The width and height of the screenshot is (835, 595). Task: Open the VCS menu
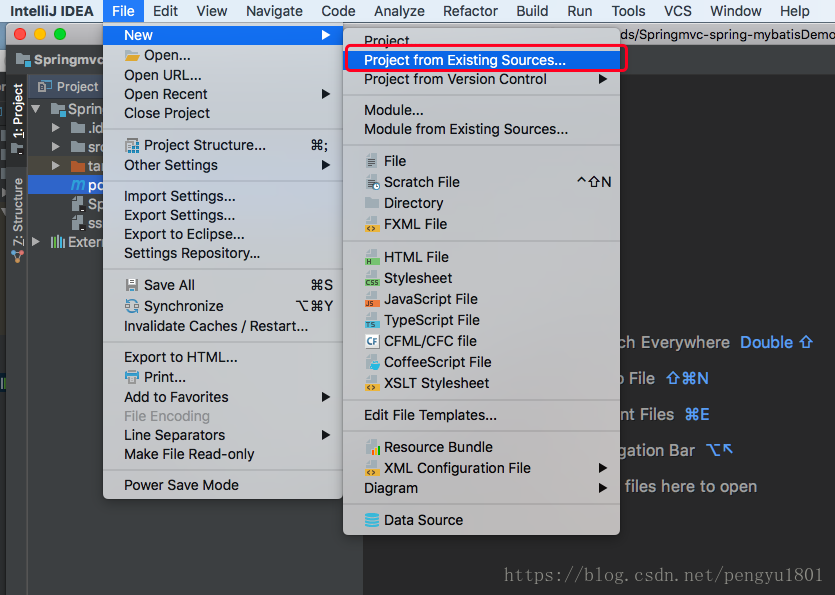pyautogui.click(x=678, y=11)
